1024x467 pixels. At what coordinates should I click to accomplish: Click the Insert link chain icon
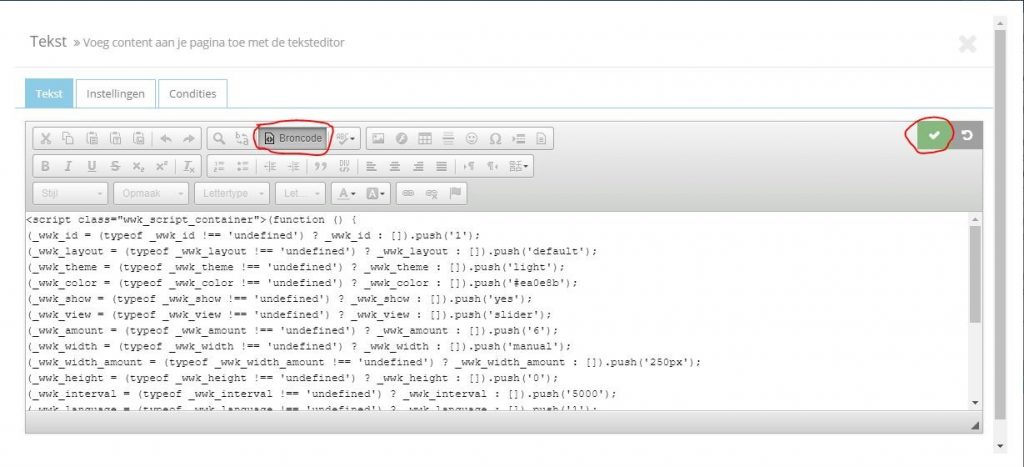coord(408,193)
